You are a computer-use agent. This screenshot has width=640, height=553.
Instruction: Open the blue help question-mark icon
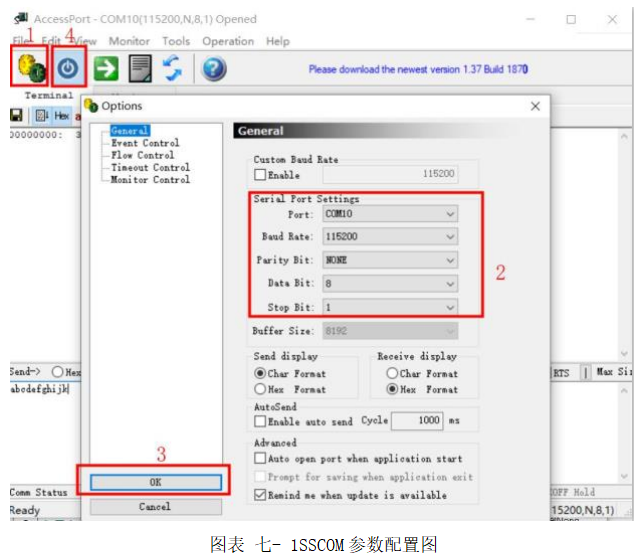point(213,68)
